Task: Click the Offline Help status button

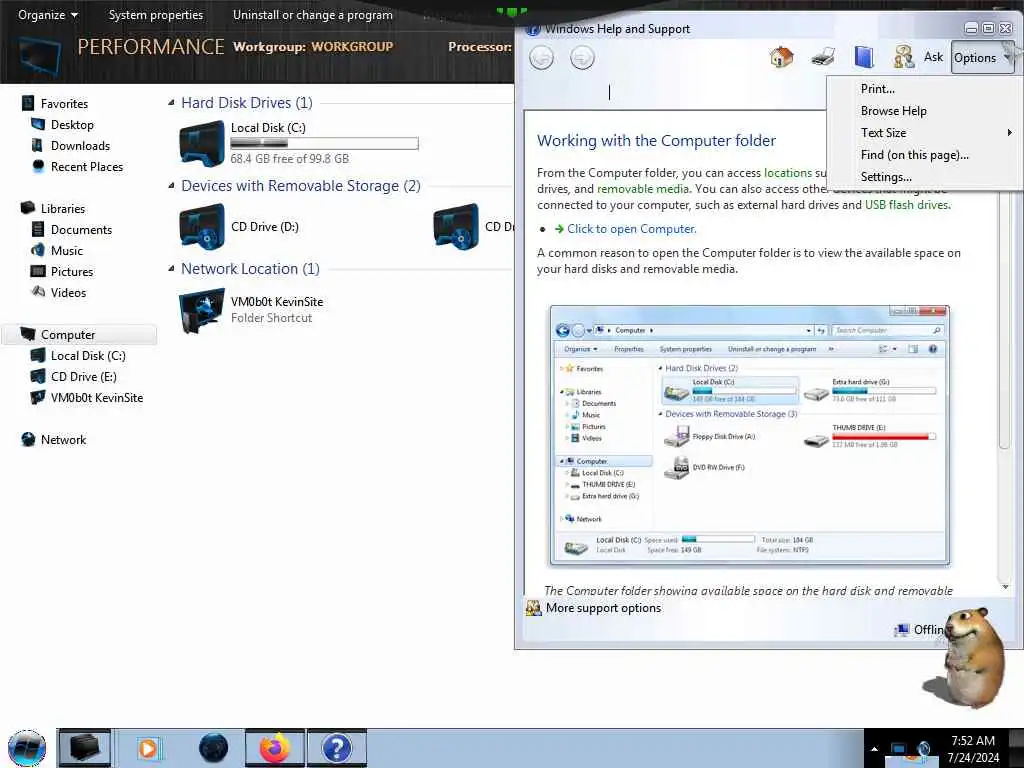Action: coord(921,630)
